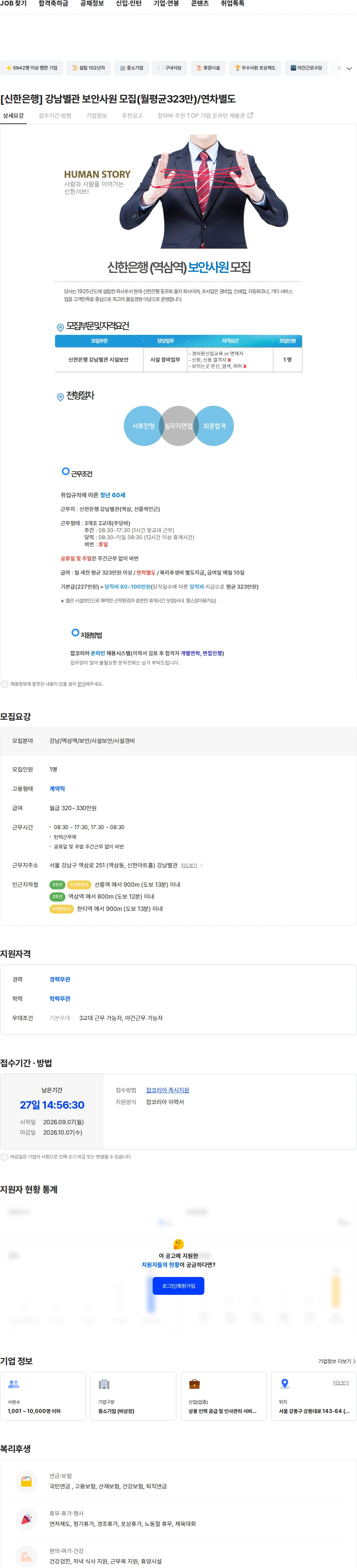This screenshot has width=357, height=1568.
Task: Click the thinking face emoji icon
Action: click(178, 1245)
